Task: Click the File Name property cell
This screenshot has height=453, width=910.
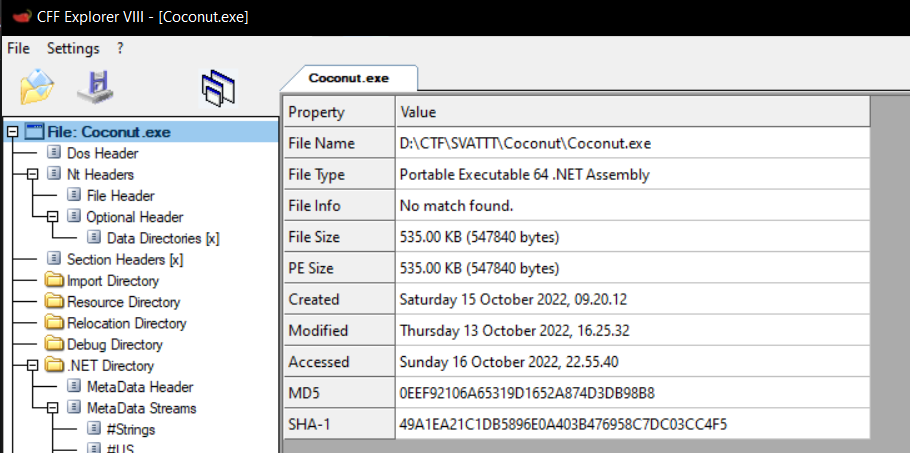Action: tap(340, 143)
